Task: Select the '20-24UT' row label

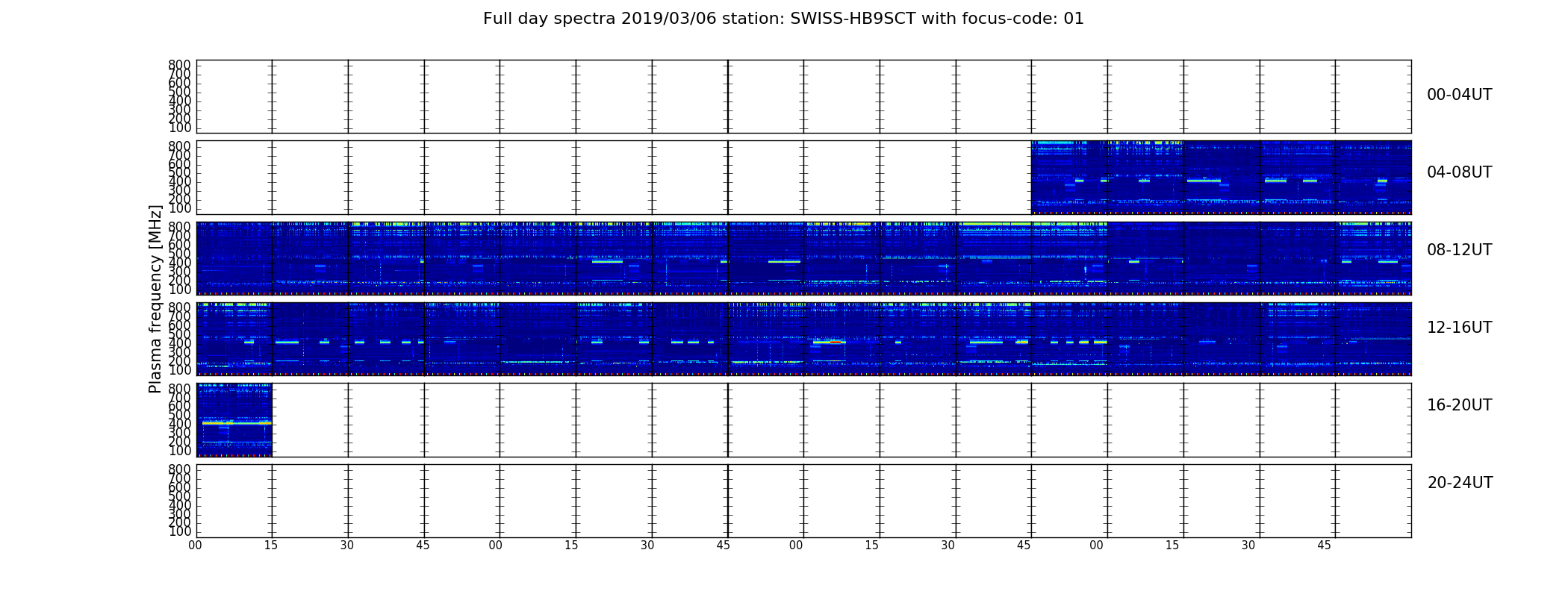Action: (x=1460, y=483)
